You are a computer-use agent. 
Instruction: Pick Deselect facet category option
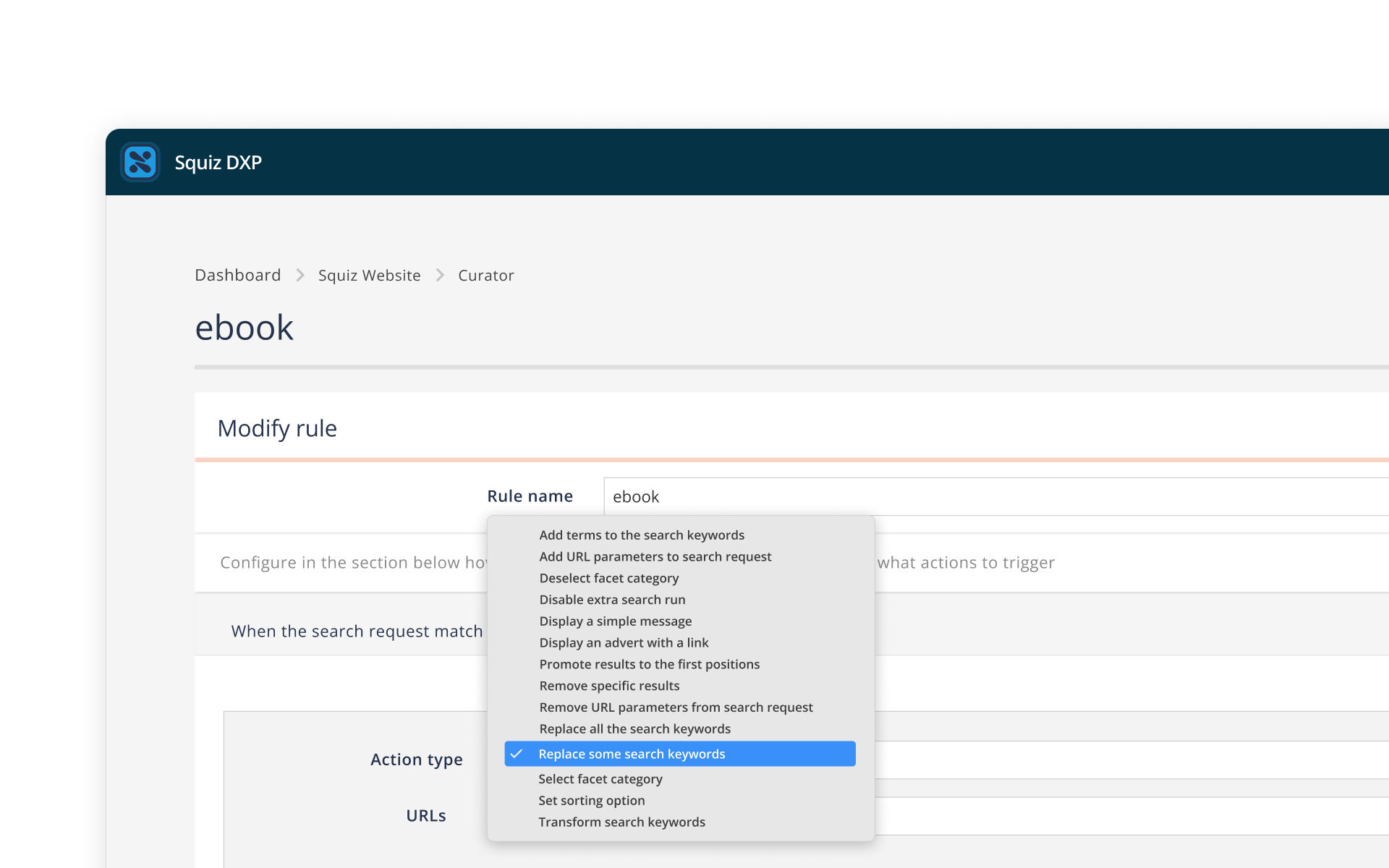click(x=608, y=579)
